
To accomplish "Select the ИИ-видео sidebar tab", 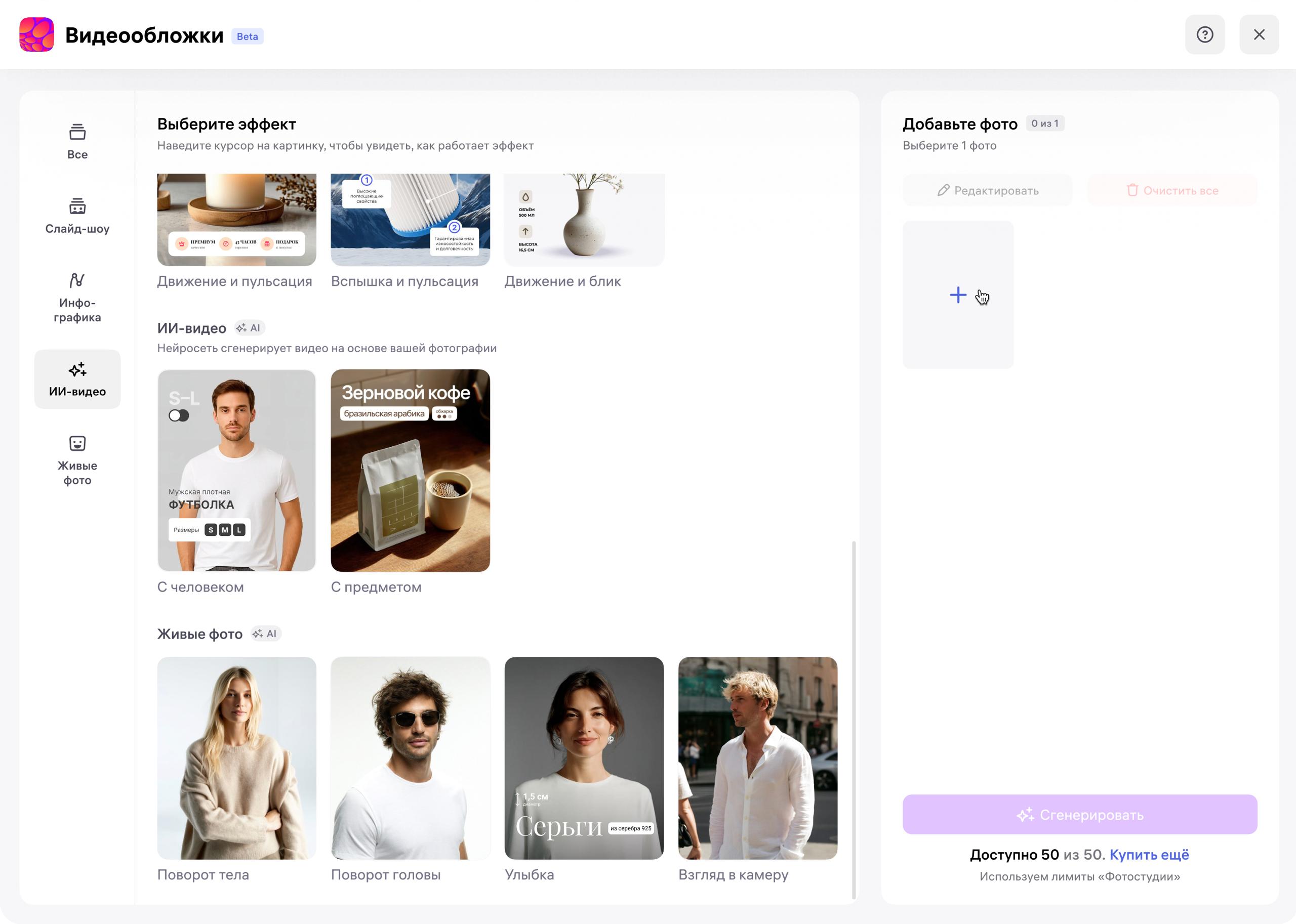I will click(77, 379).
